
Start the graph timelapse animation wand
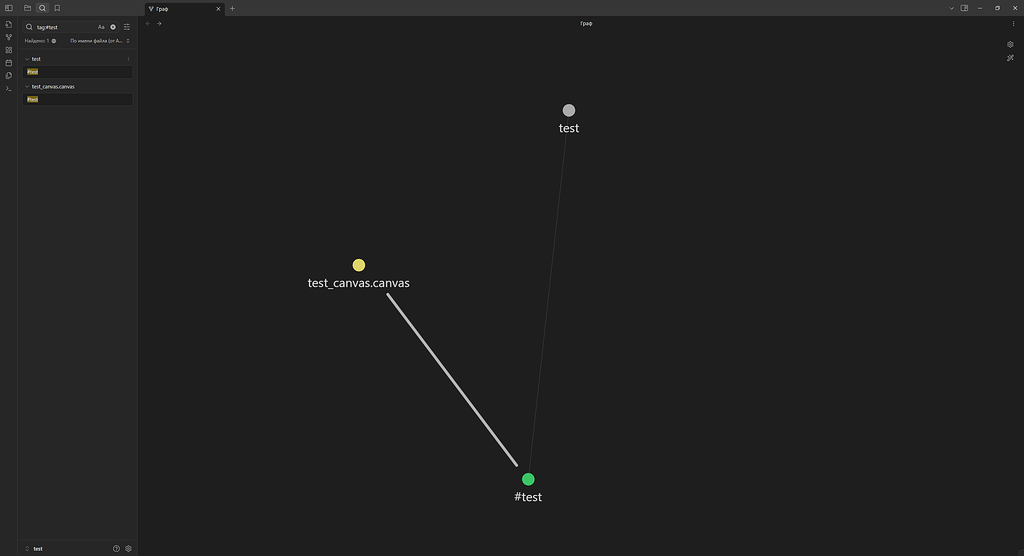click(x=1010, y=58)
